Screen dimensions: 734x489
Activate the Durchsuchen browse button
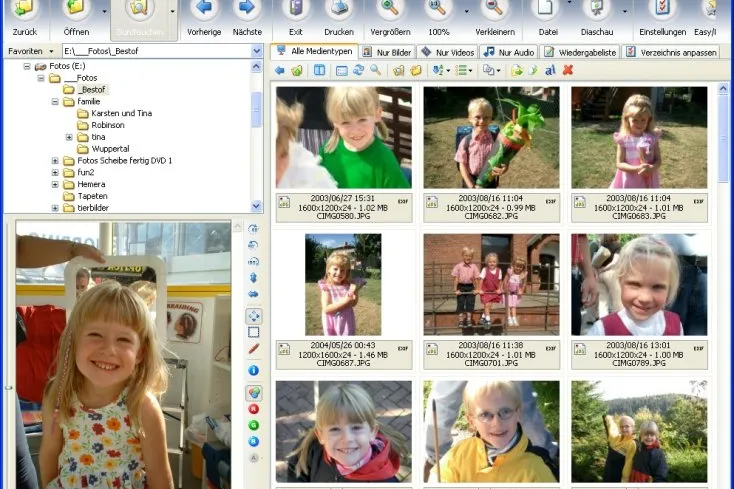[139, 19]
